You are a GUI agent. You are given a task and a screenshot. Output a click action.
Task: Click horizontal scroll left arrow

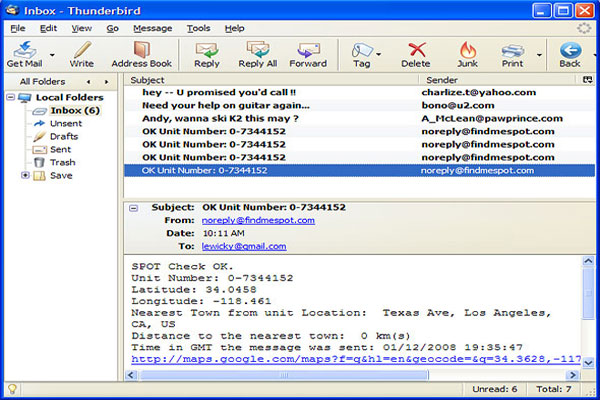(131, 375)
